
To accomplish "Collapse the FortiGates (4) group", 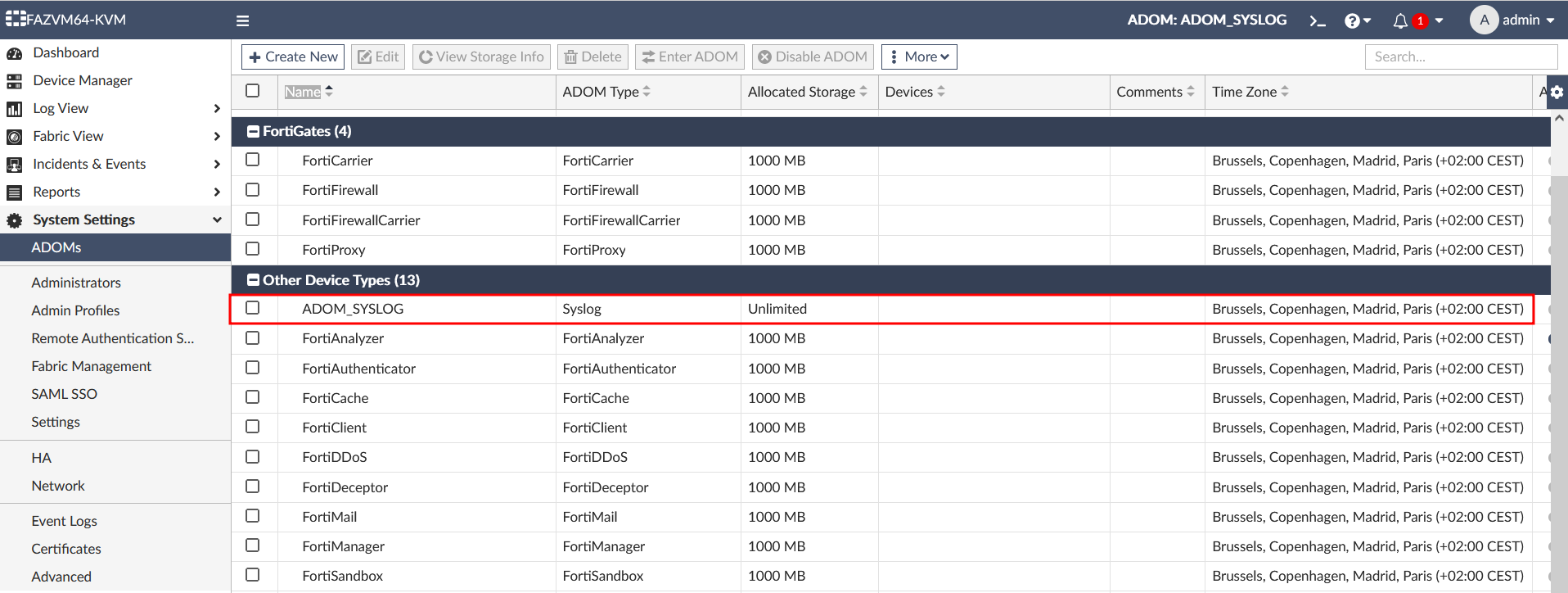I will coord(254,131).
